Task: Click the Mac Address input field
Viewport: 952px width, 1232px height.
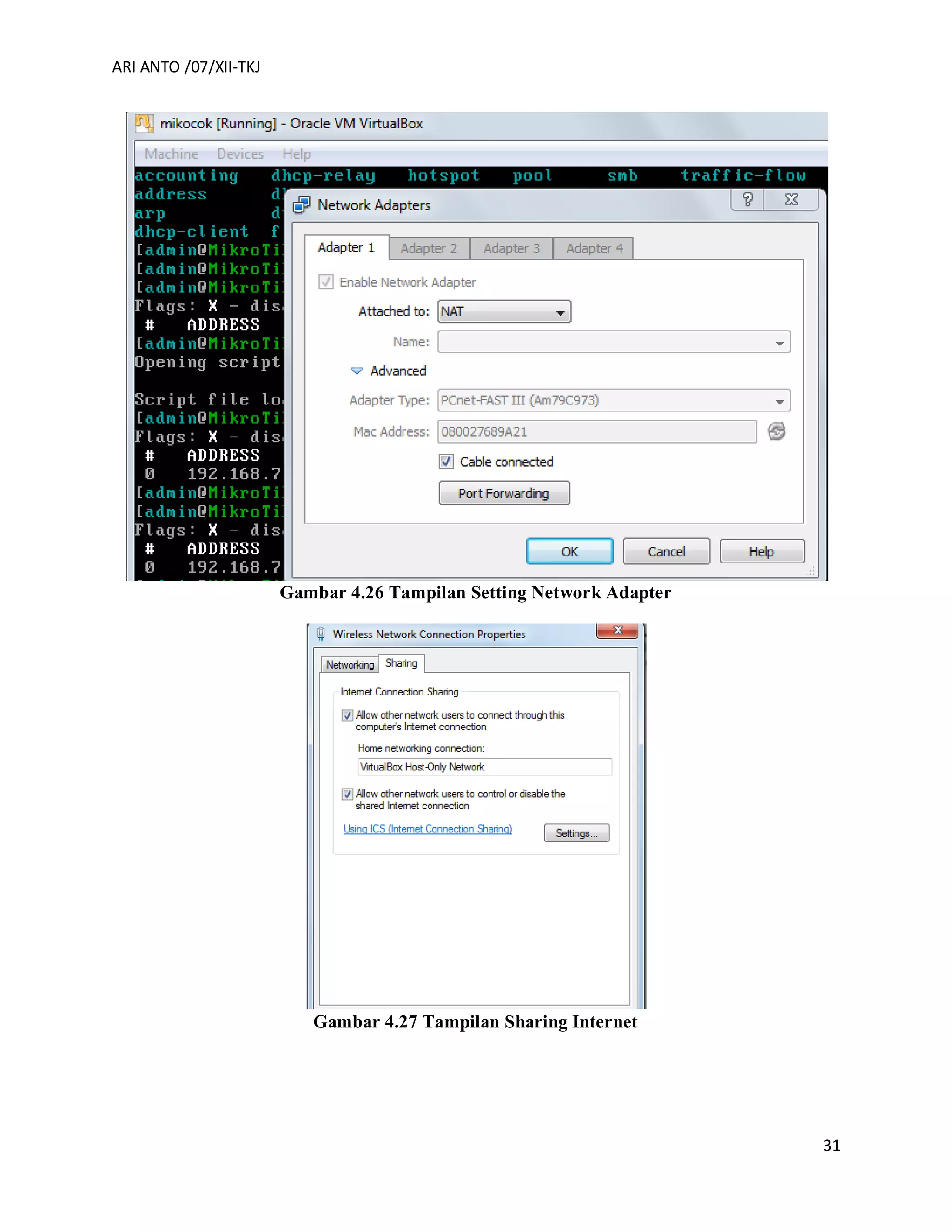Action: click(x=597, y=432)
